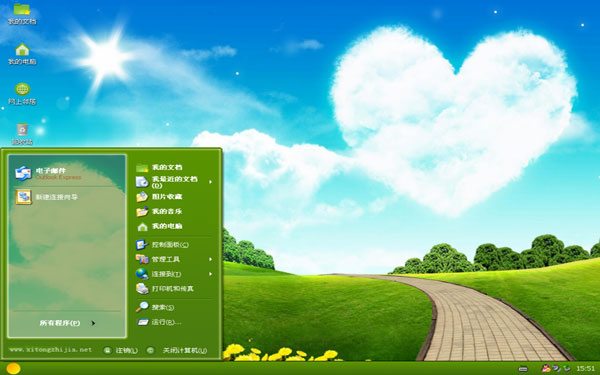The image size is (600, 375).
Task: Click the 连接到(T) globe icon
Action: point(142,274)
